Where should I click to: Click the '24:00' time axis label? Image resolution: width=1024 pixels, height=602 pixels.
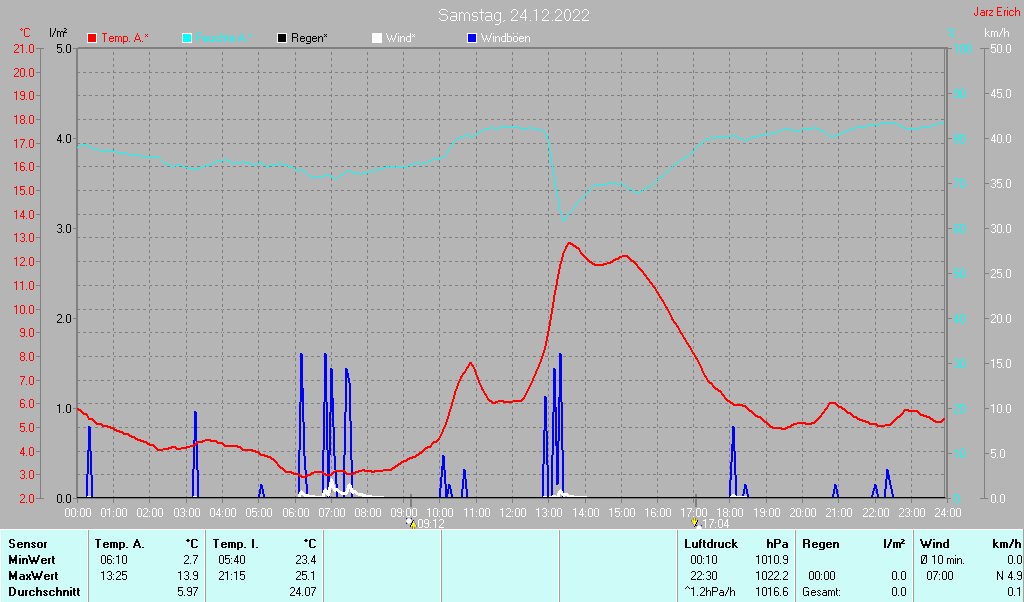(x=947, y=513)
